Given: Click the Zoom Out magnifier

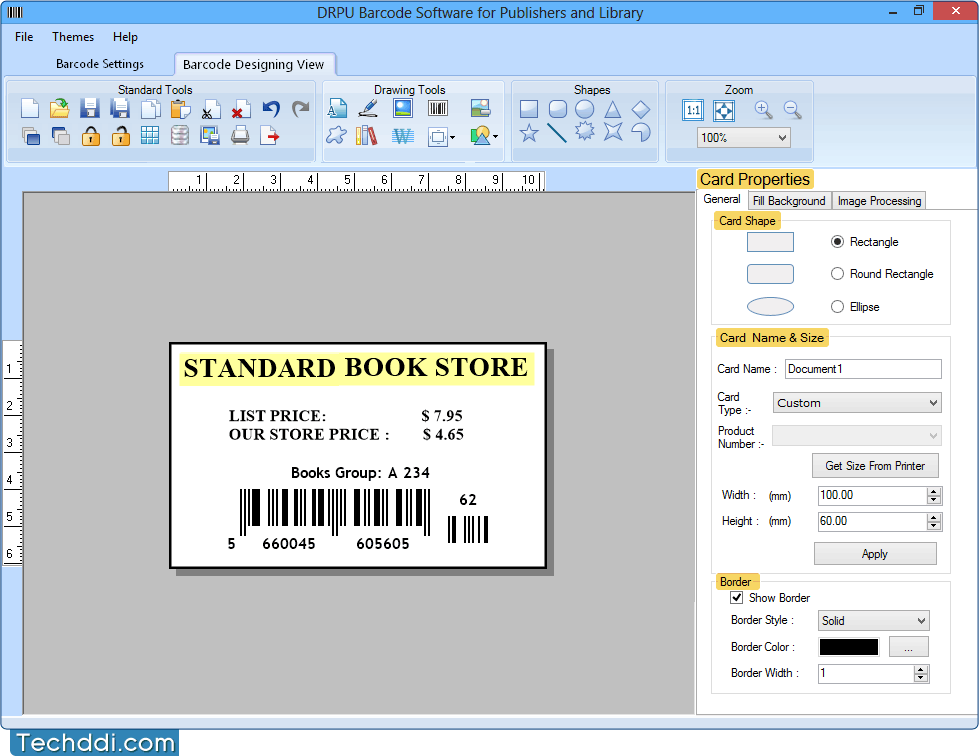Looking at the screenshot, I should [792, 110].
